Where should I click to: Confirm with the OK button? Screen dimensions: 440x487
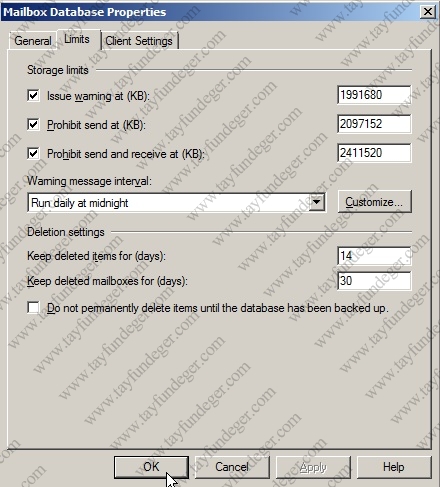point(151,467)
